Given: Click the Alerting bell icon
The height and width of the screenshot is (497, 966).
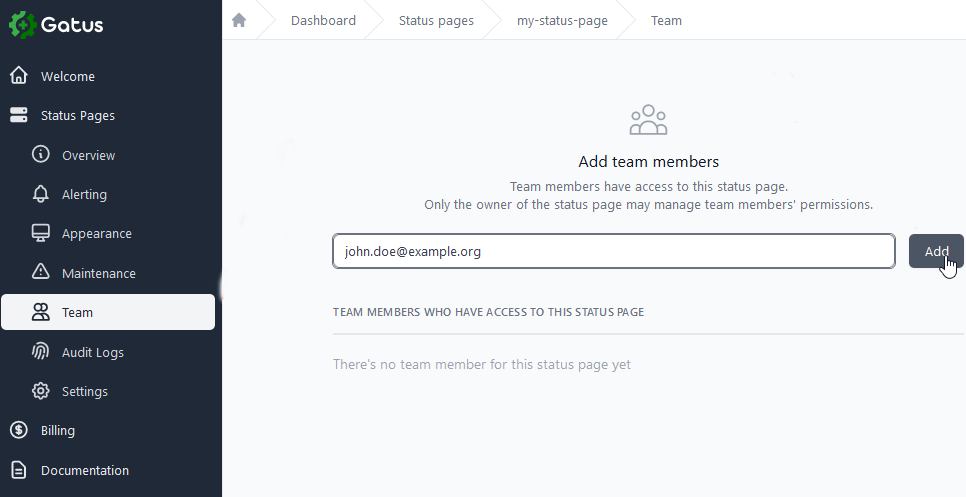Looking at the screenshot, I should 41,194.
